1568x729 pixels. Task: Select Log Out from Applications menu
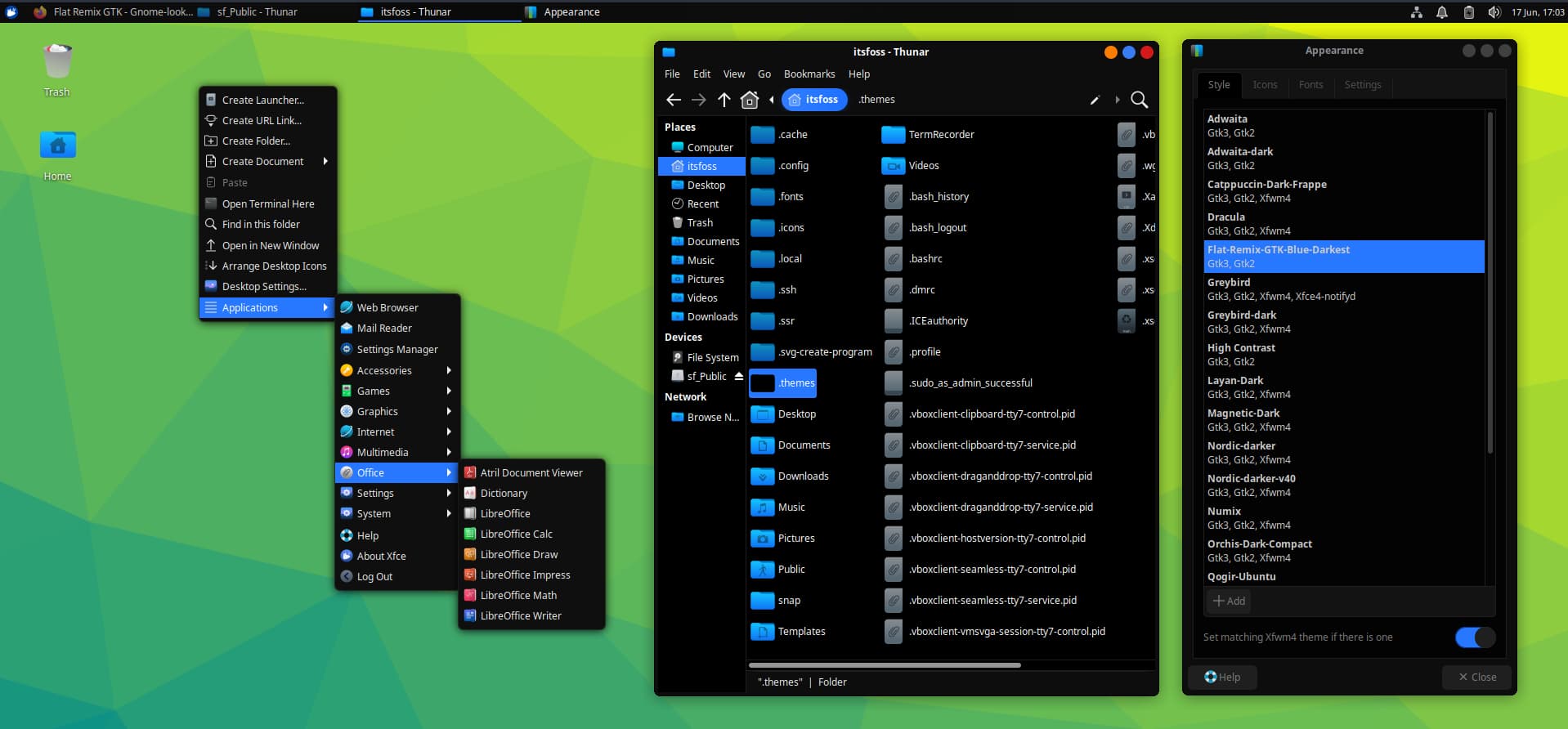pyautogui.click(x=397, y=577)
